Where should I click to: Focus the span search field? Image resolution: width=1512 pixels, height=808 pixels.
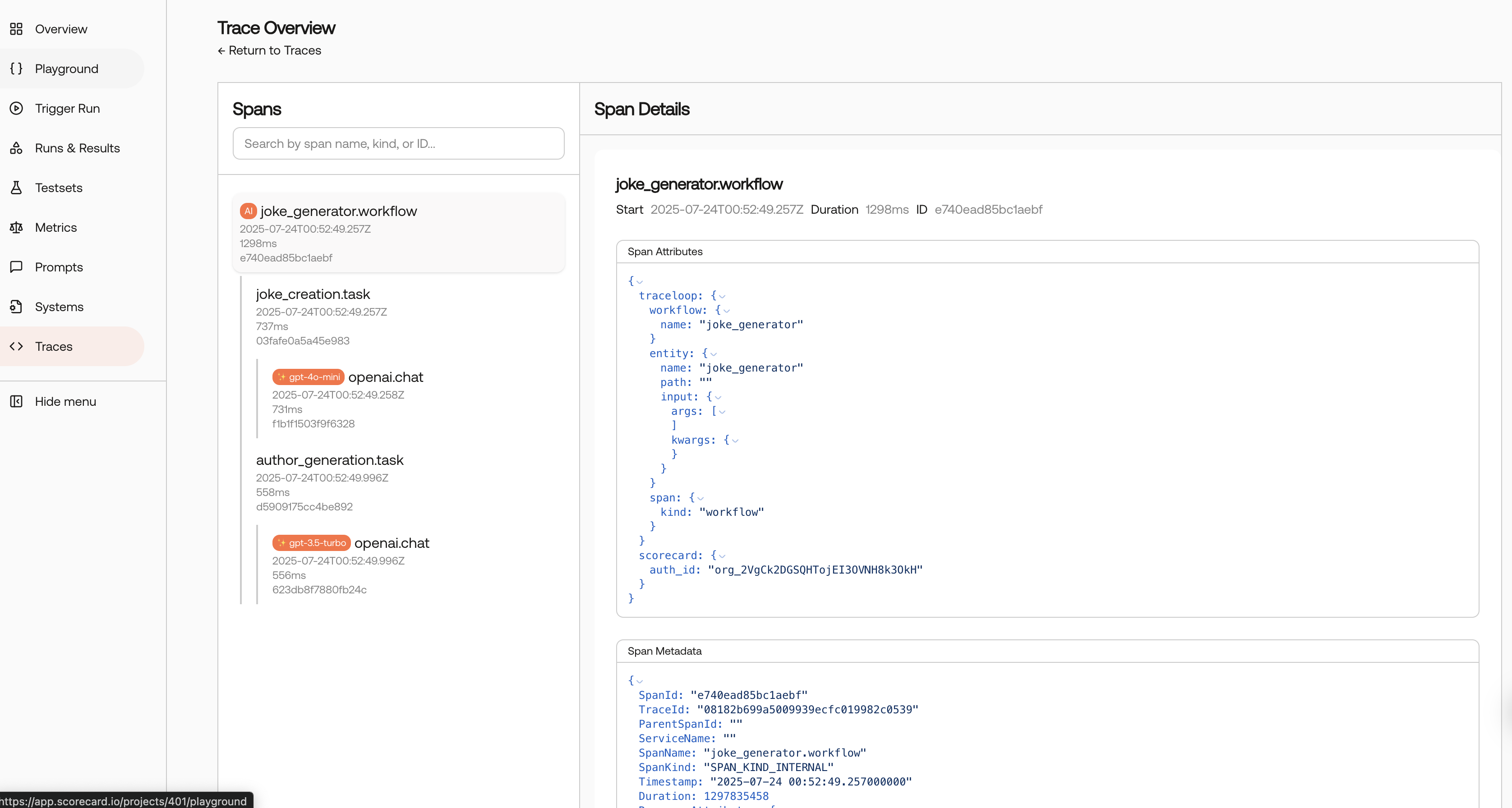[399, 143]
